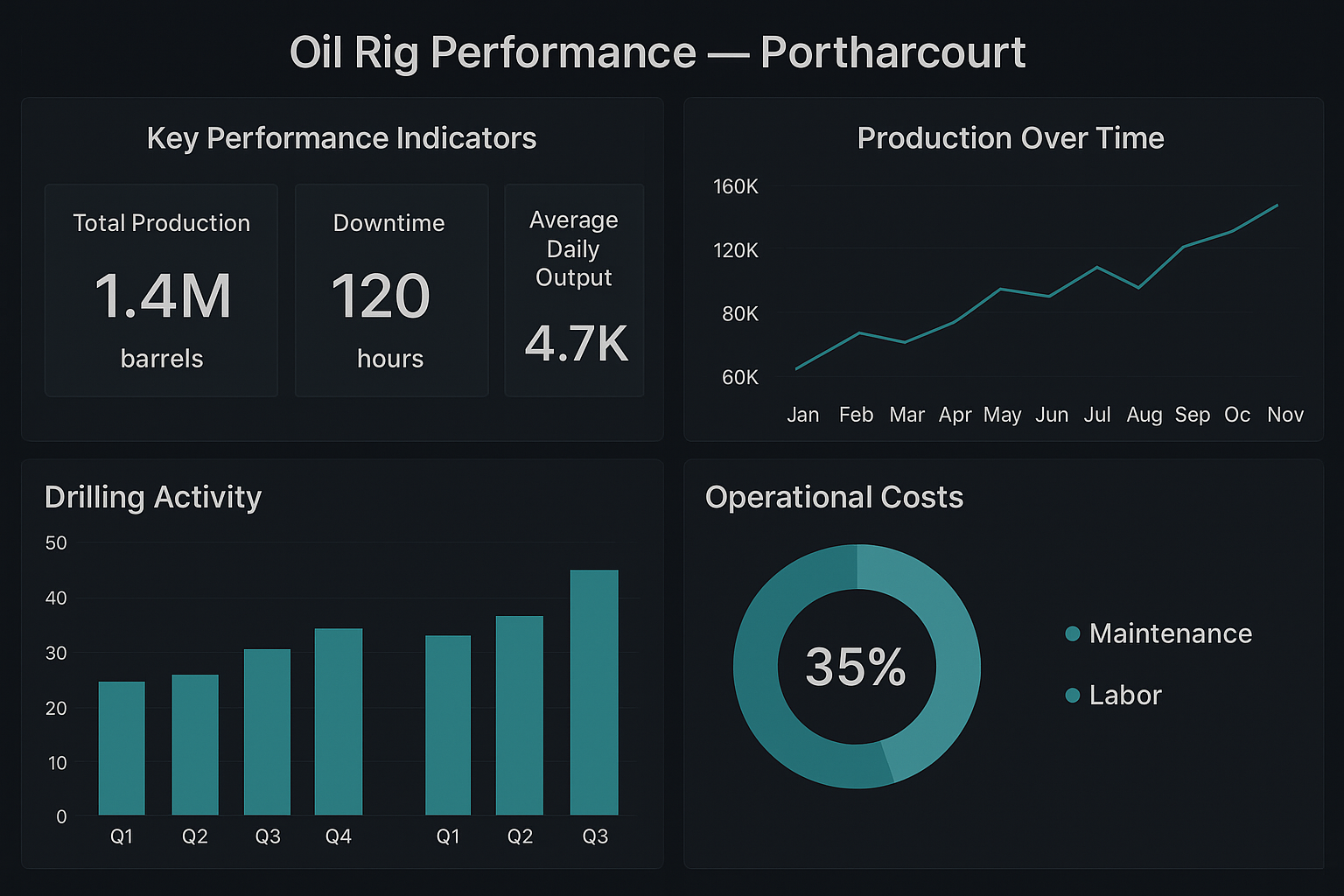
Task: Click the Labor legend dot
Action: pyautogui.click(x=1072, y=696)
